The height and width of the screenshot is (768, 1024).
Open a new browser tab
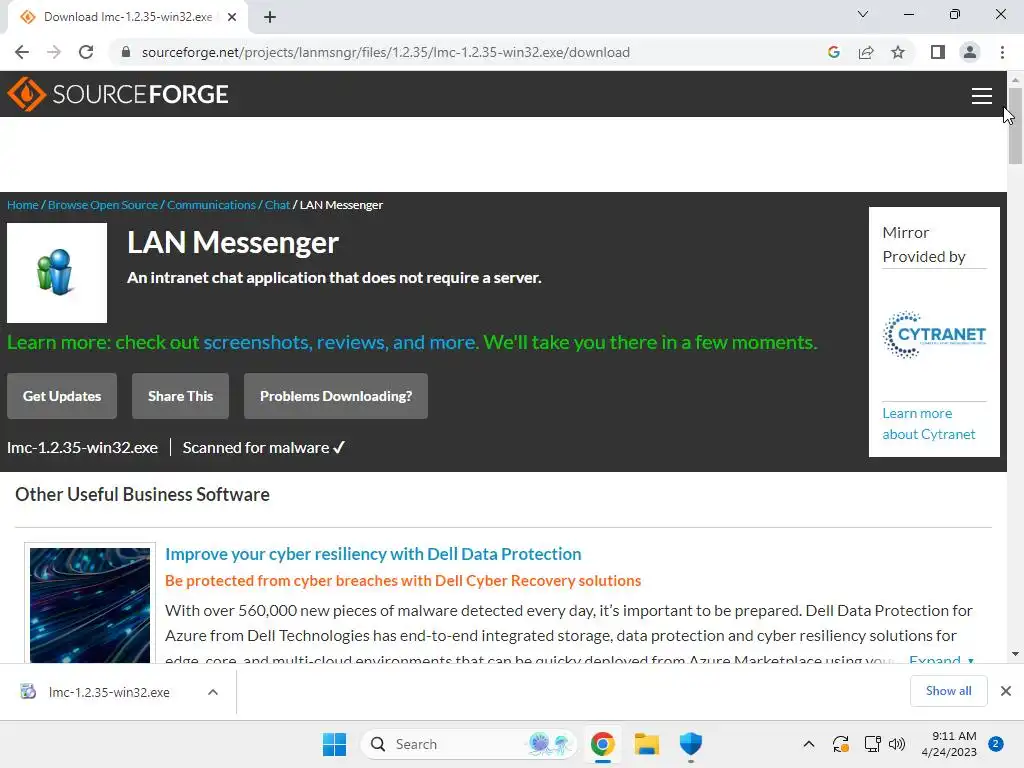click(x=270, y=17)
